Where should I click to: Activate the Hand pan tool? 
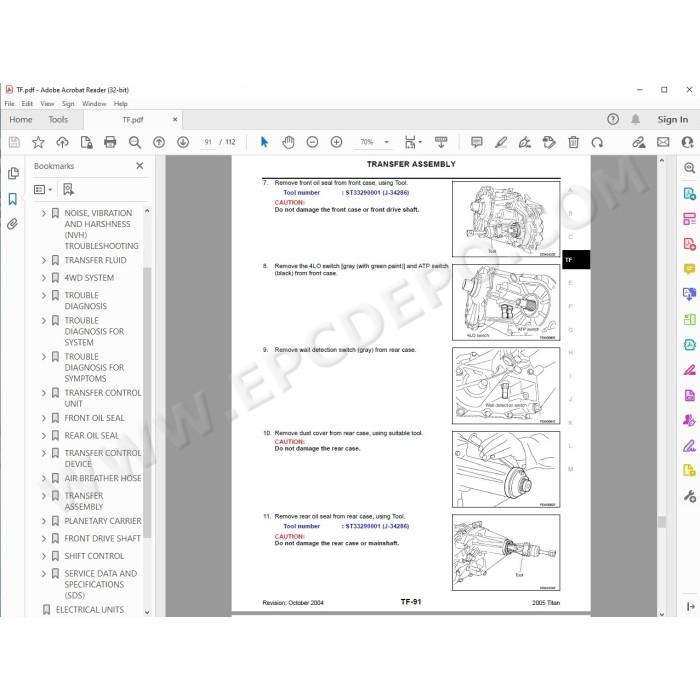click(288, 142)
